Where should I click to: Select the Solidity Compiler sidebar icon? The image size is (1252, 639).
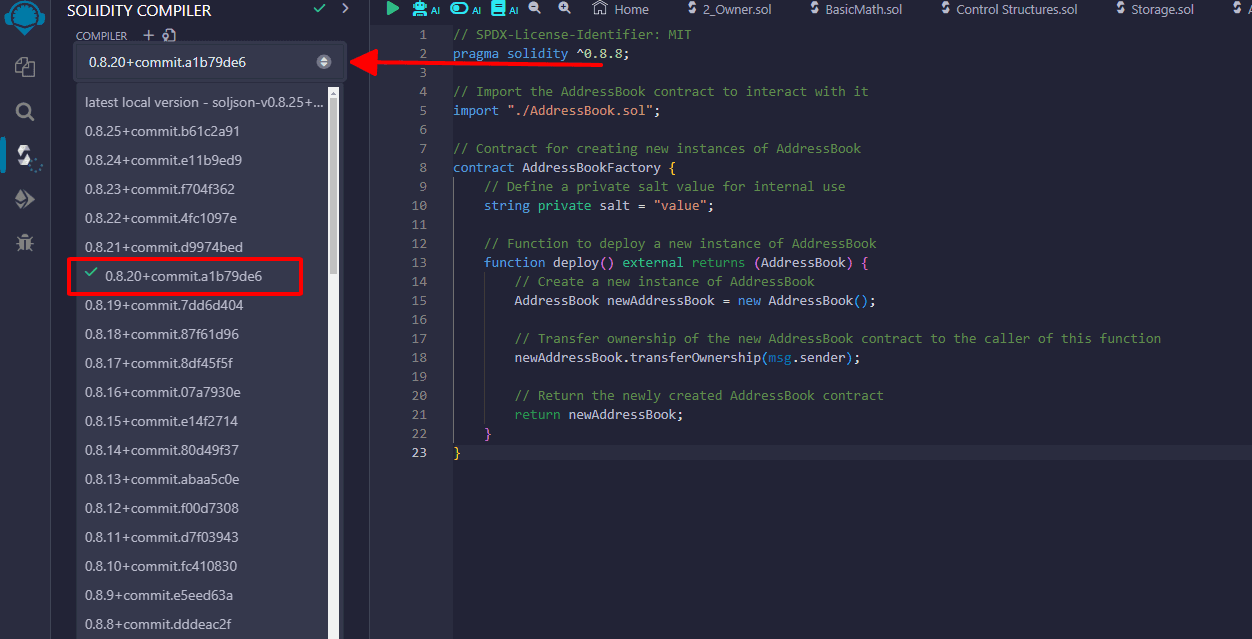click(x=26, y=156)
